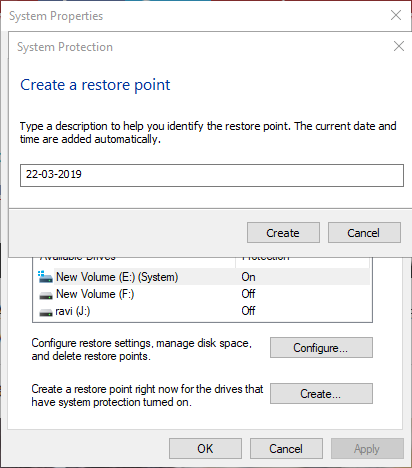The height and width of the screenshot is (468, 412).
Task: Click Create... in the System Properties window
Action: click(321, 393)
